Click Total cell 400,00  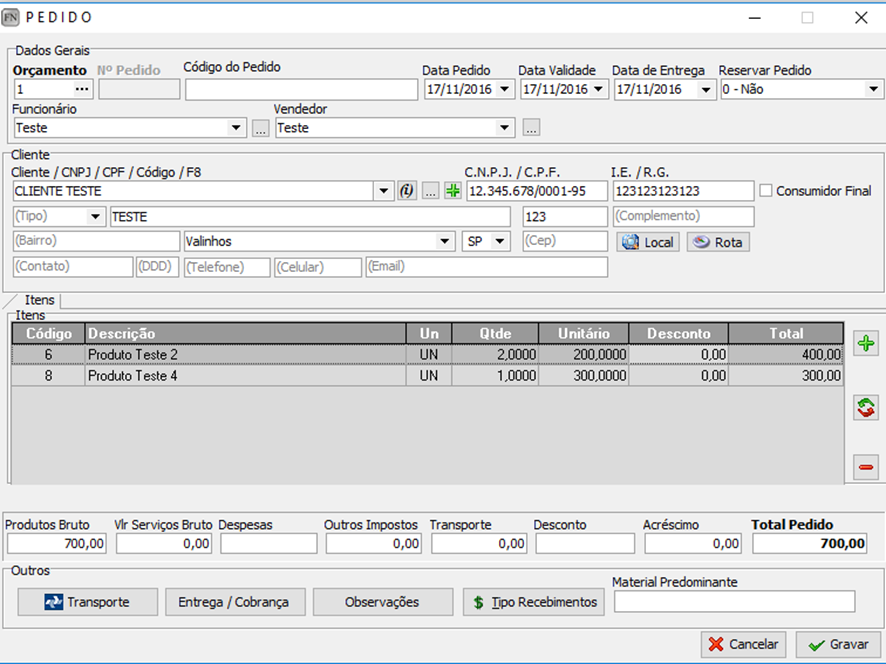[786, 355]
